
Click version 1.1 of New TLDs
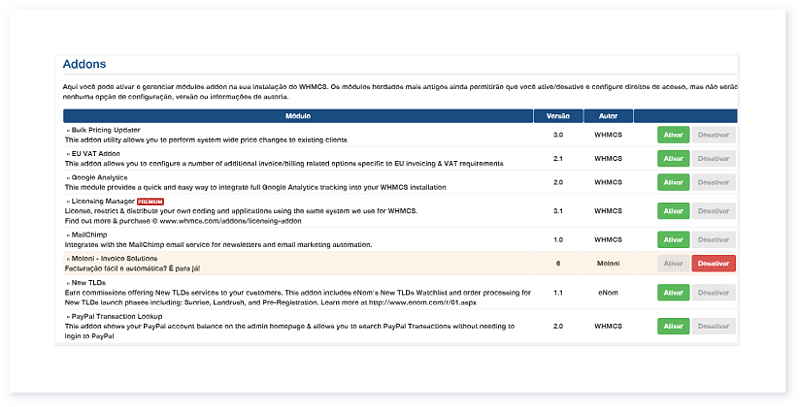pyautogui.click(x=558, y=293)
